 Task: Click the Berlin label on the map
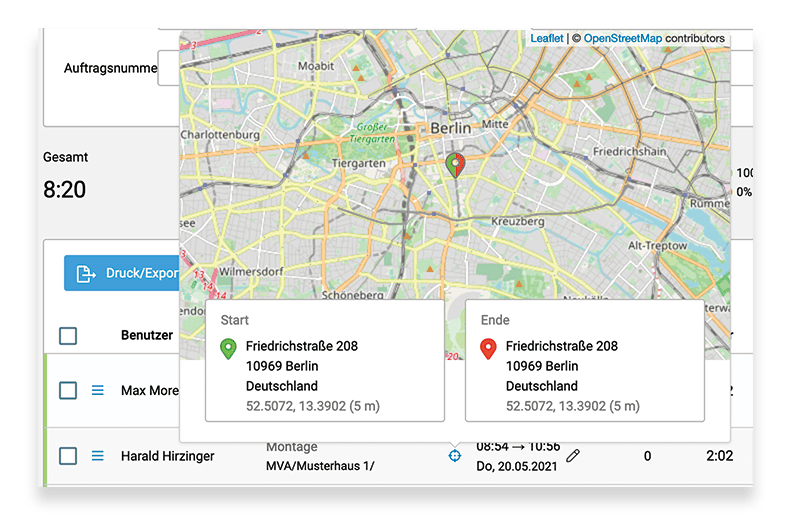pyautogui.click(x=451, y=128)
